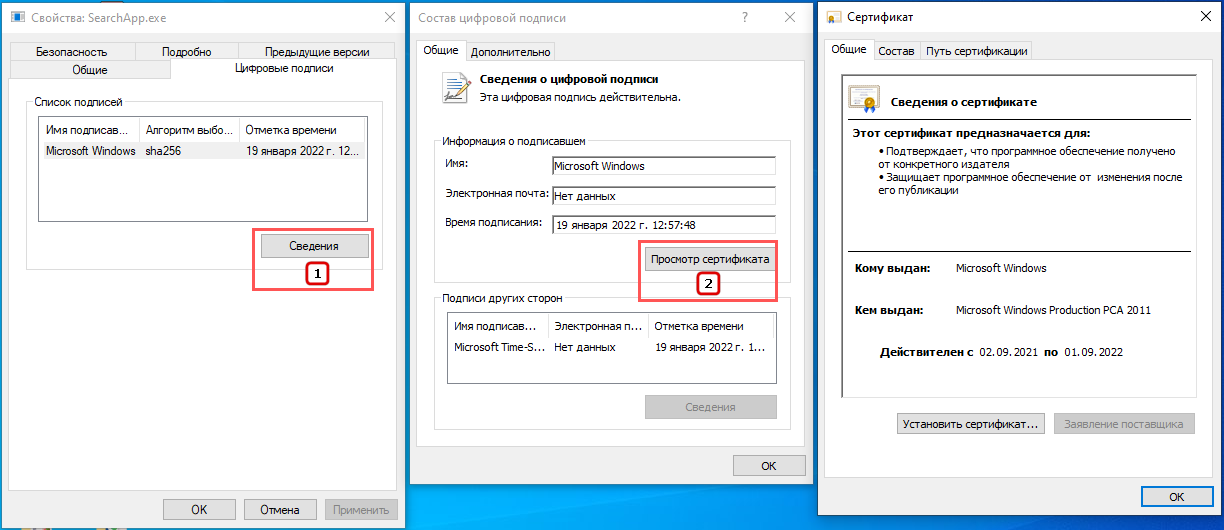
Task: Click the disabled Заявление поставщика button
Action: coord(1124,424)
